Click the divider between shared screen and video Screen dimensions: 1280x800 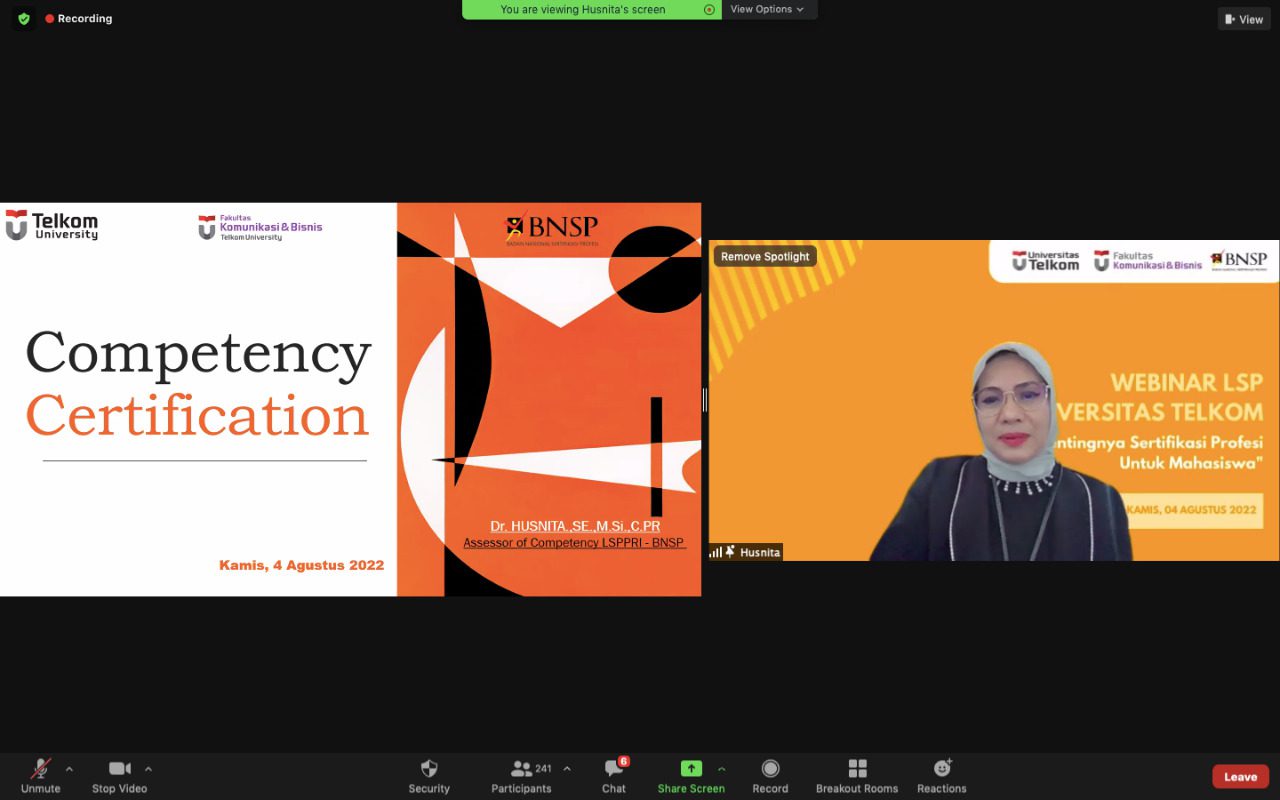tap(705, 400)
